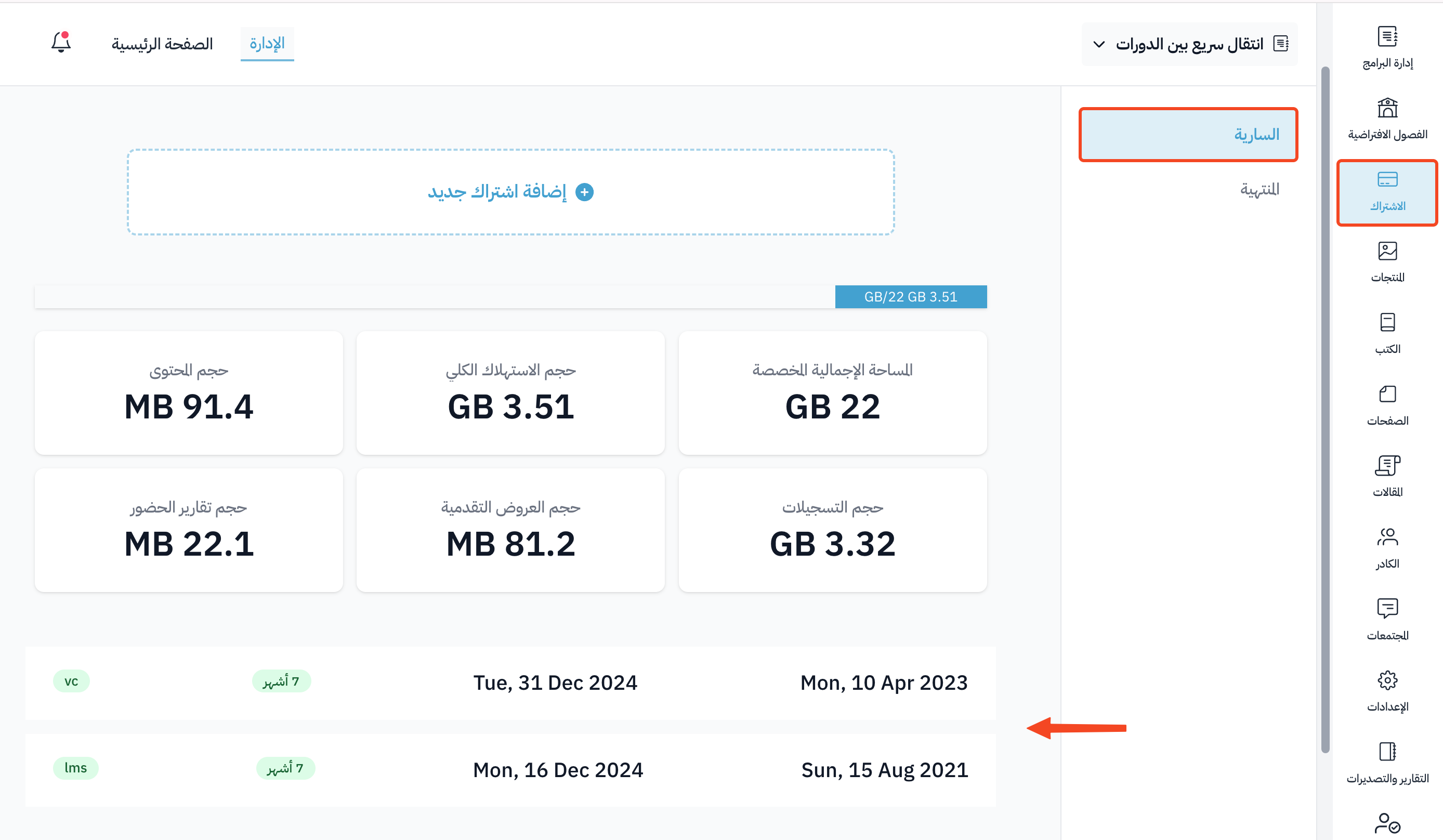Click إضافة اشتراك جديد button
This screenshot has width=1443, height=840.
tap(510, 192)
